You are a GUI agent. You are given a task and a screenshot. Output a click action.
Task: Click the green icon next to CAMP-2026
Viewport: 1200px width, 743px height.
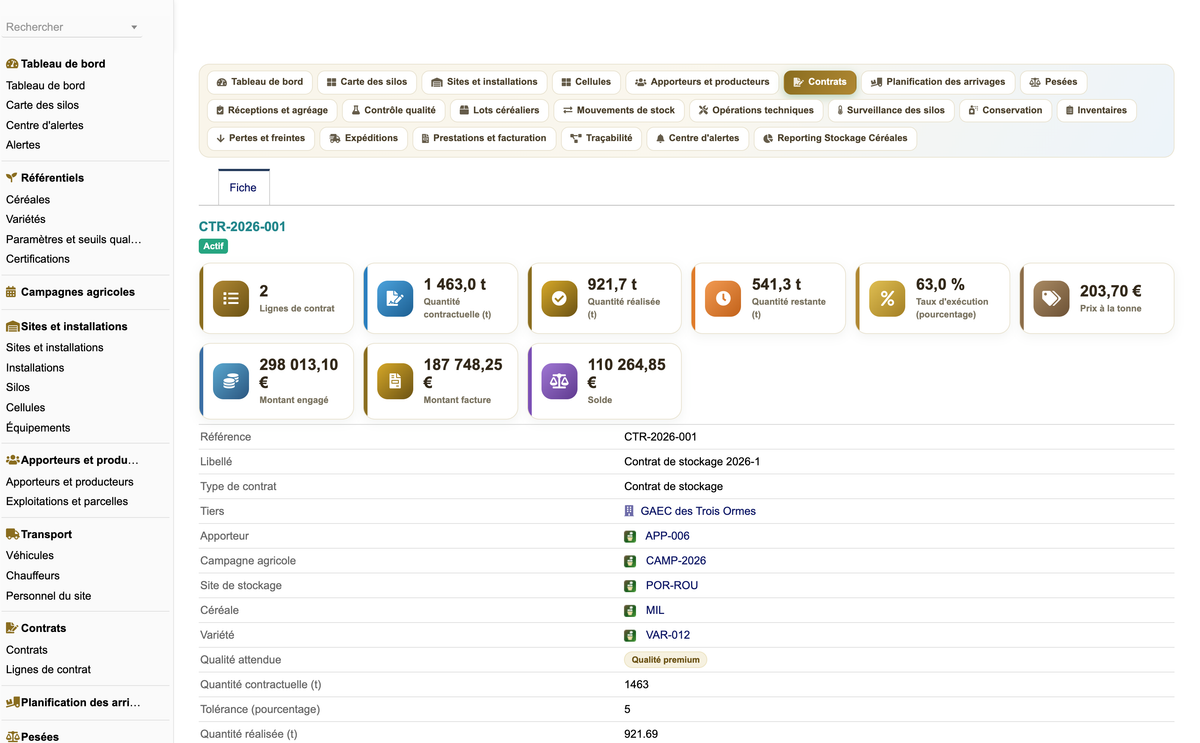(x=630, y=561)
